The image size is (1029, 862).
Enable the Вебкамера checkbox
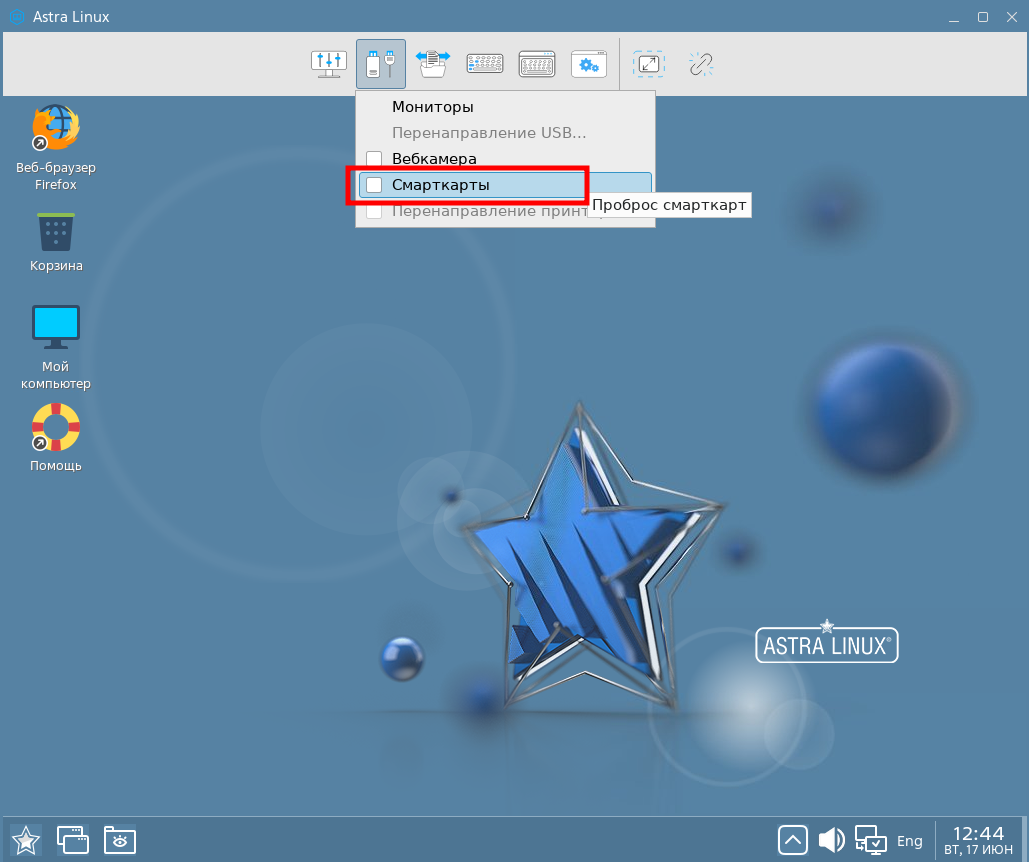pyautogui.click(x=374, y=159)
